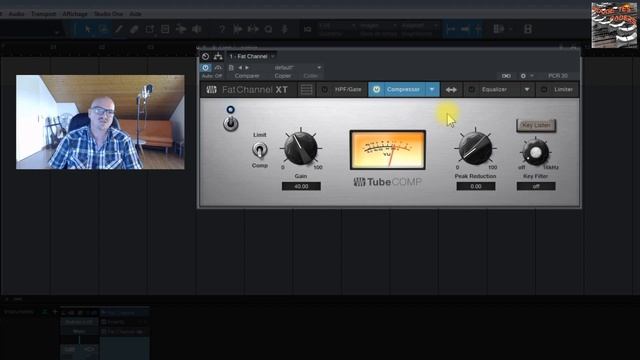Open the plugin settings gear icon
The height and width of the screenshot is (360, 640).
click(x=523, y=76)
